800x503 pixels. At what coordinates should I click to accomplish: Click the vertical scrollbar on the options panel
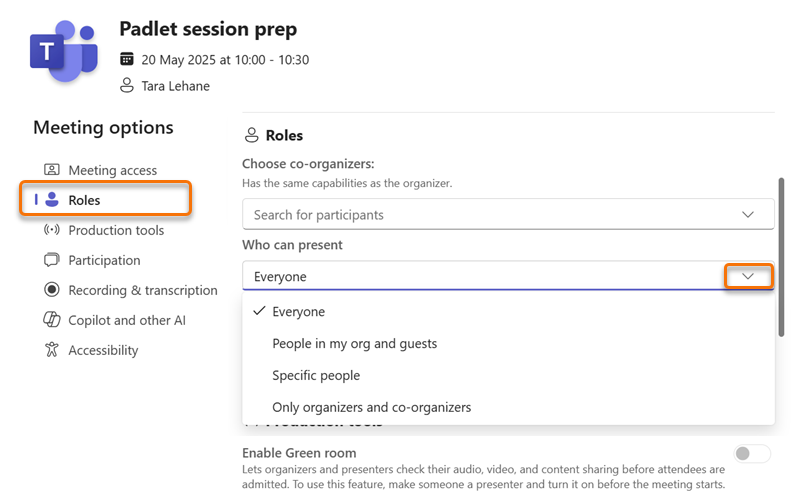coord(781,257)
